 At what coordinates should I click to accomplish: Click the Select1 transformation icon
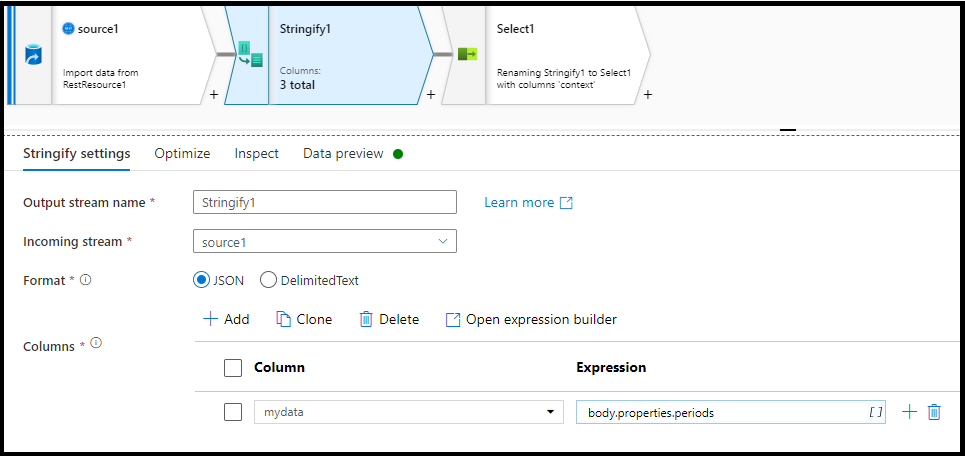[468, 55]
